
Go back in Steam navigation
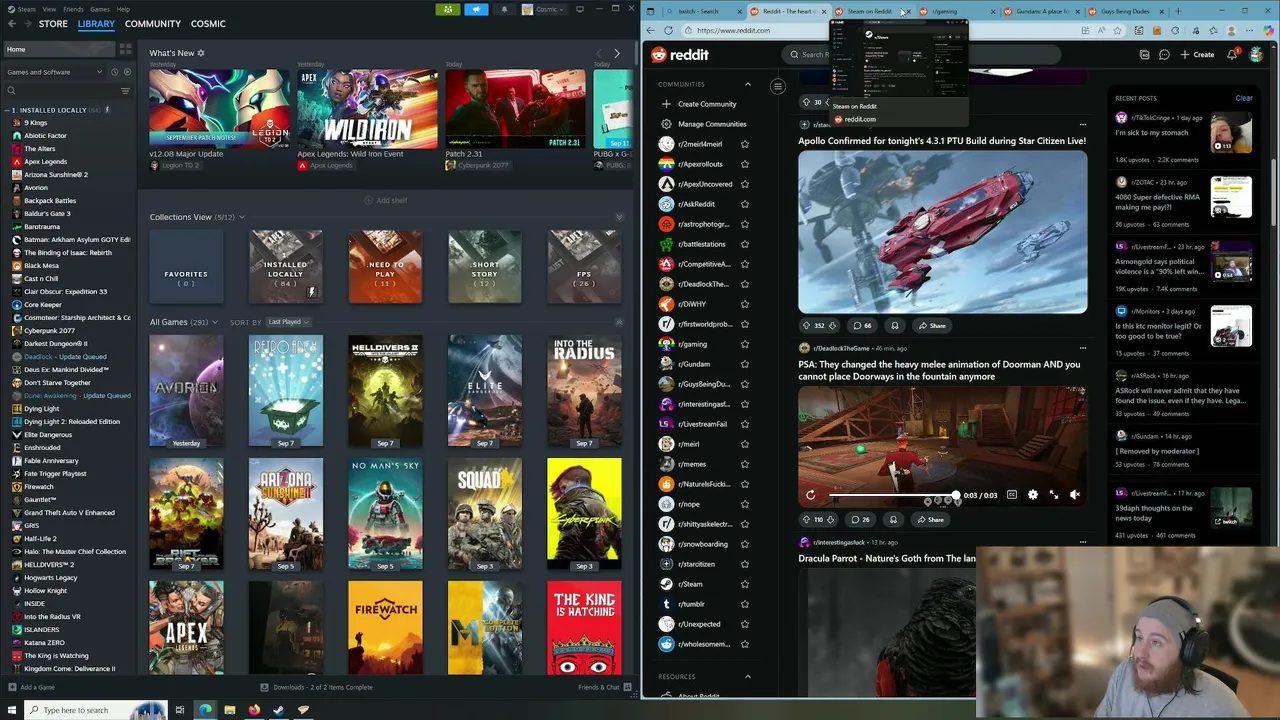click(11, 24)
